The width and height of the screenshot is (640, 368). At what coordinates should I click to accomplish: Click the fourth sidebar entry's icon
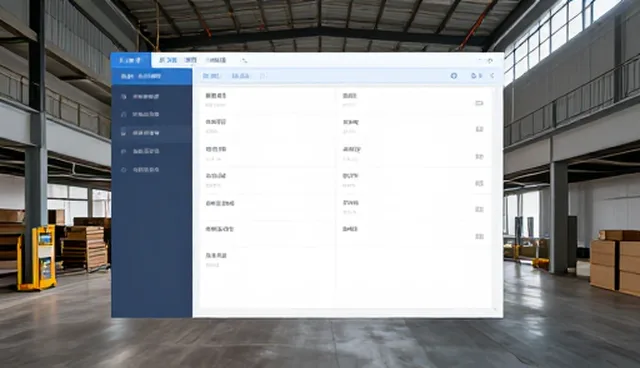coord(124,151)
